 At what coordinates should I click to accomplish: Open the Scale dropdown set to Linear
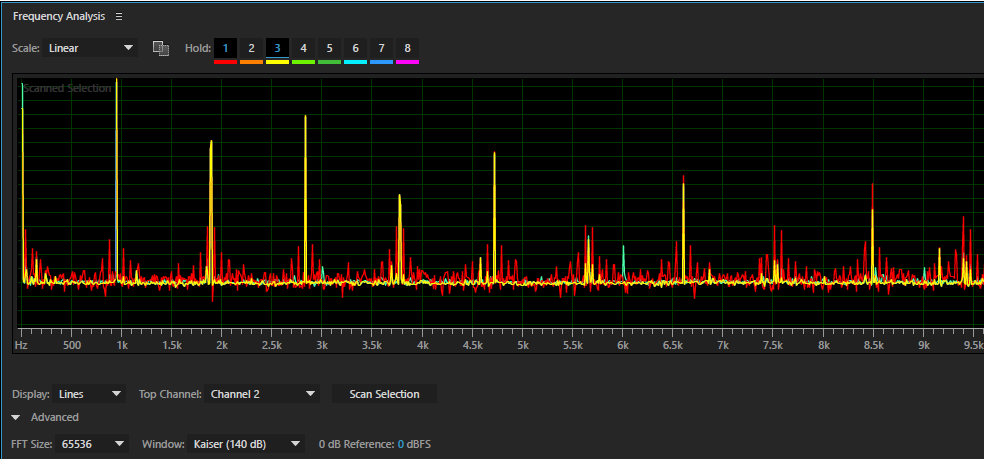(x=90, y=48)
